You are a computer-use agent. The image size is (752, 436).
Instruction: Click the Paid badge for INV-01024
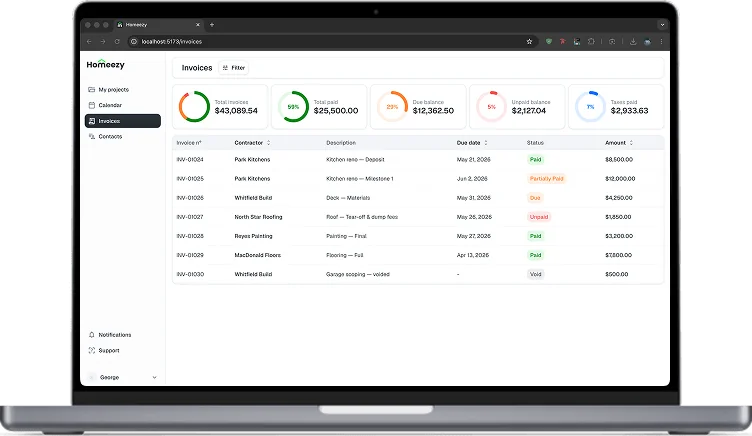point(535,159)
